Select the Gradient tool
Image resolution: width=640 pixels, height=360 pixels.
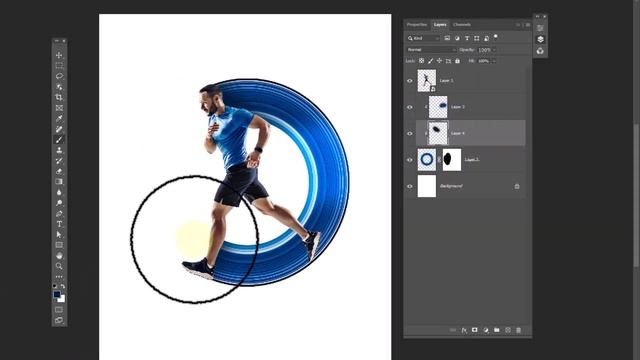tap(59, 182)
